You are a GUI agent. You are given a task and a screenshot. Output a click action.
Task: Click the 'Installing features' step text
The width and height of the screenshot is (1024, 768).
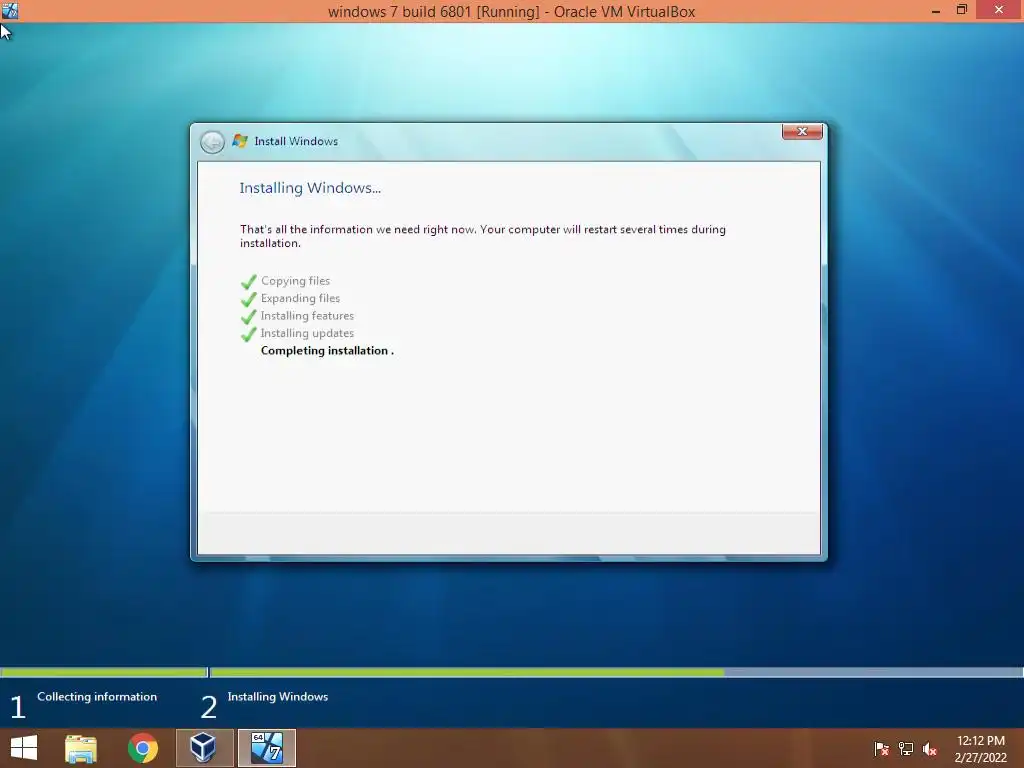coord(307,315)
